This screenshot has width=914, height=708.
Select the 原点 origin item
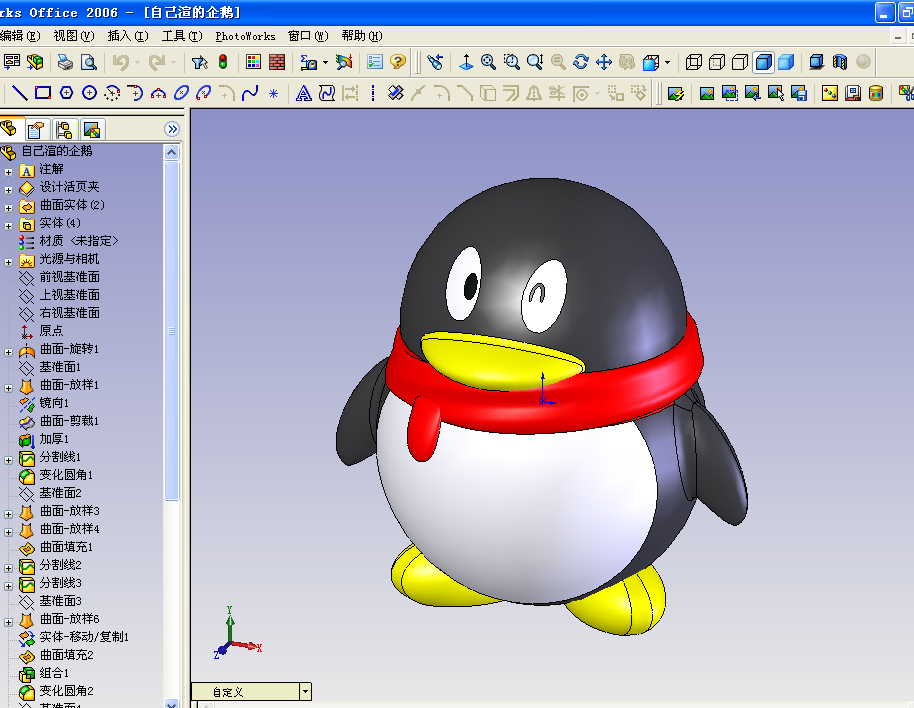[x=51, y=330]
